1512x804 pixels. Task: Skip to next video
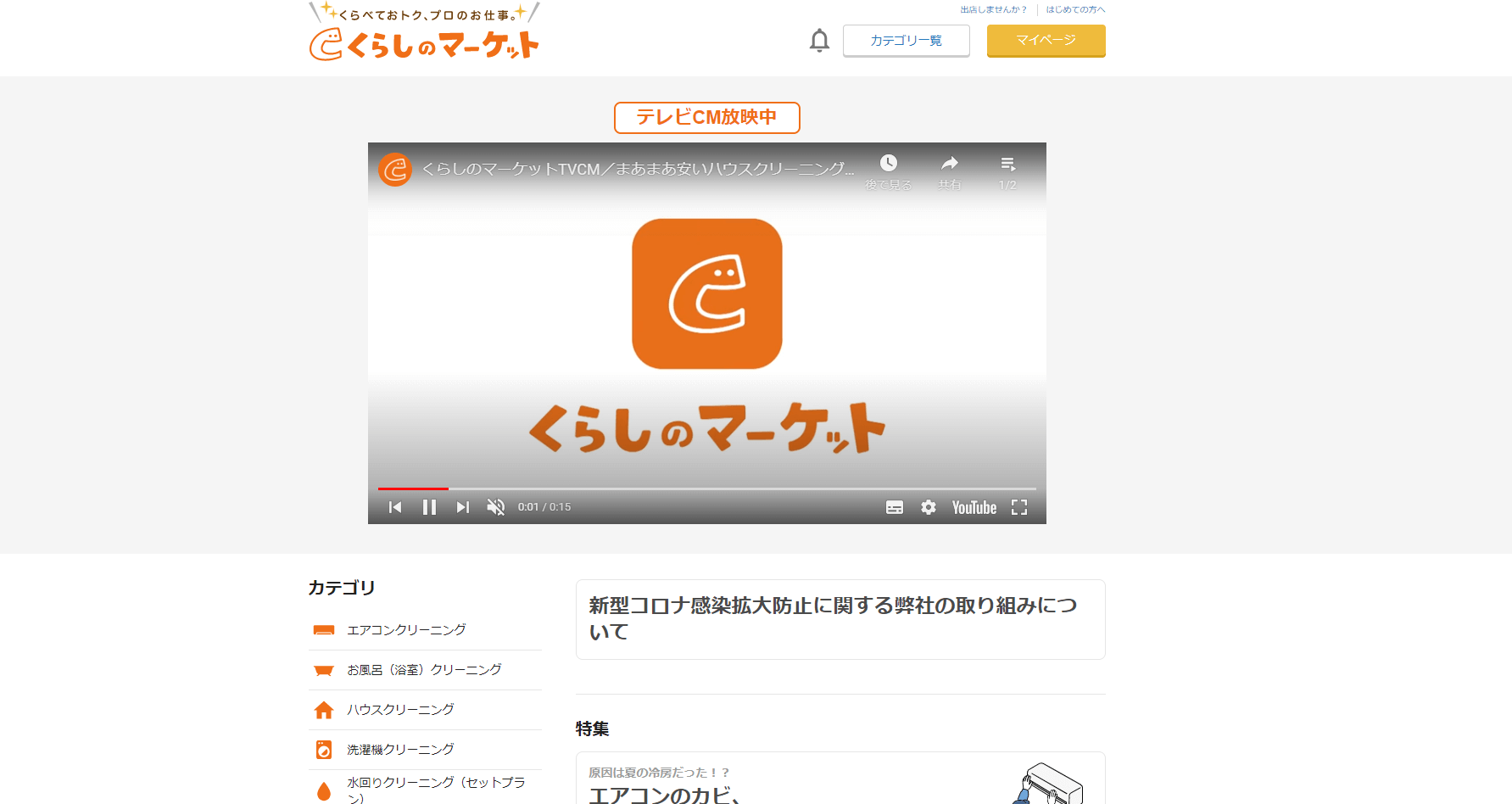coord(463,507)
